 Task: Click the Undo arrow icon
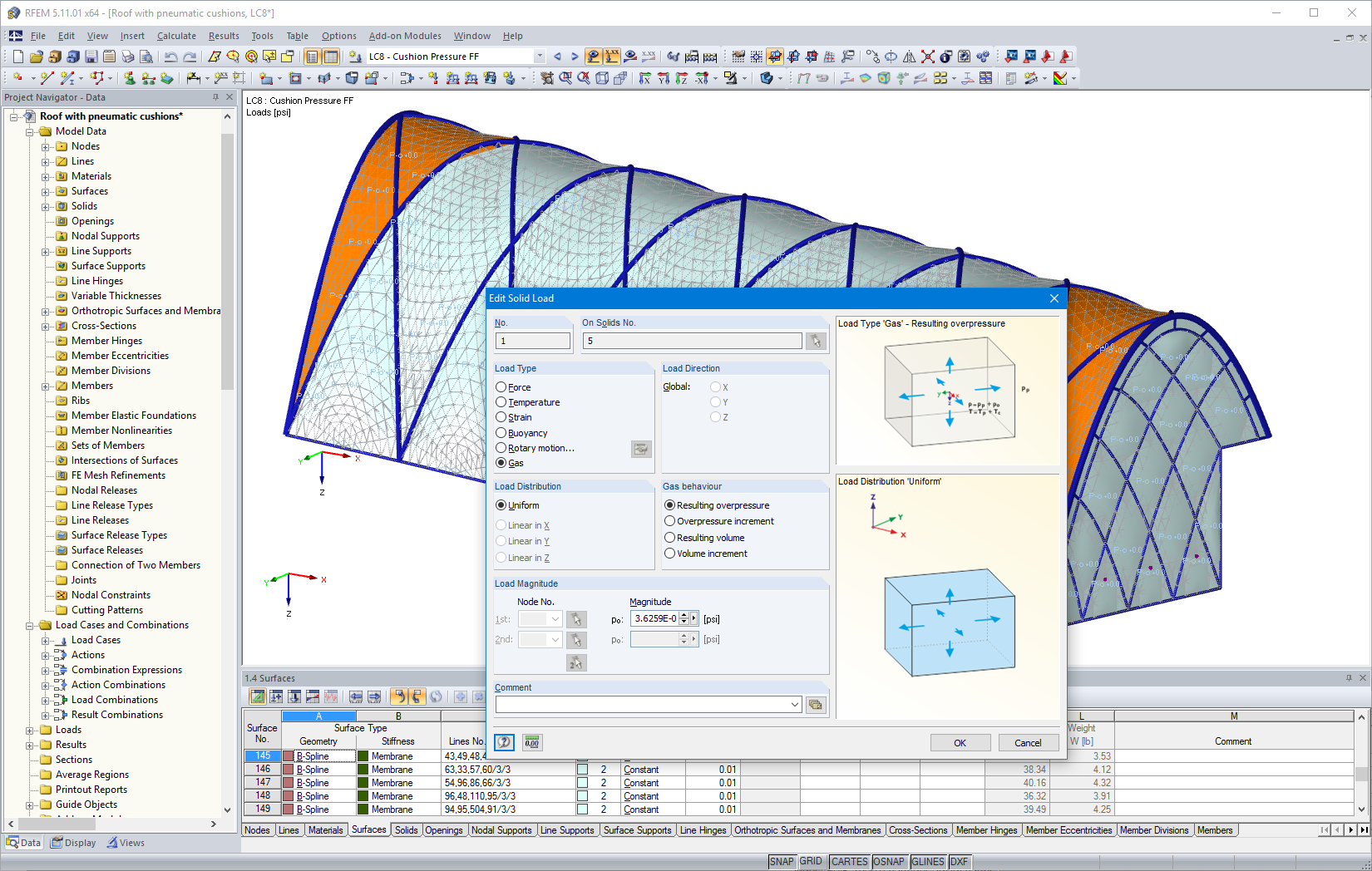click(170, 57)
